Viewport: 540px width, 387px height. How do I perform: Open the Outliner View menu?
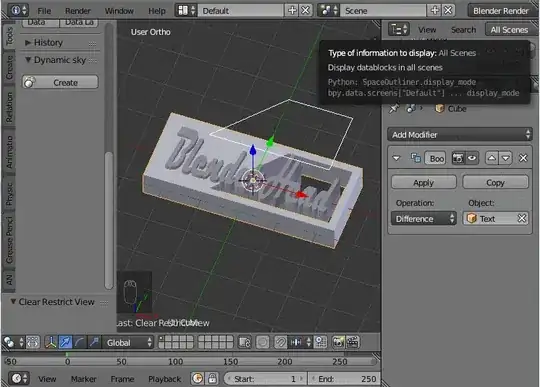(427, 30)
